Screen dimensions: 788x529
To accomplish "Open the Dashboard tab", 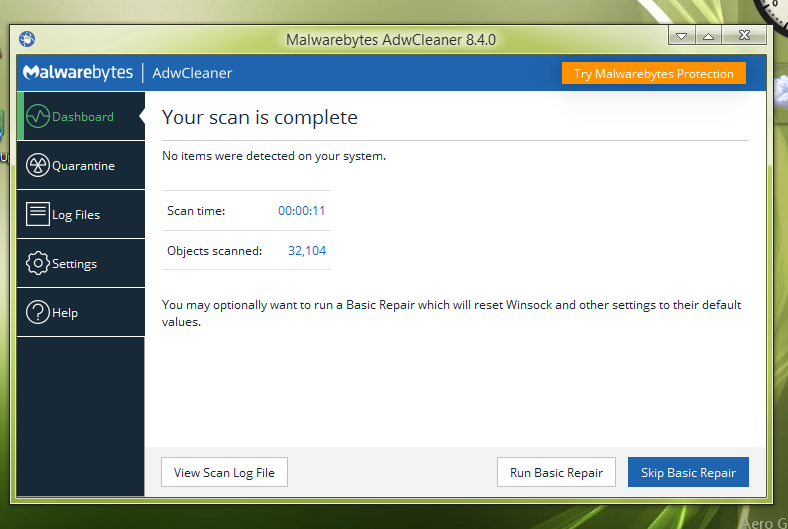I will tap(81, 116).
